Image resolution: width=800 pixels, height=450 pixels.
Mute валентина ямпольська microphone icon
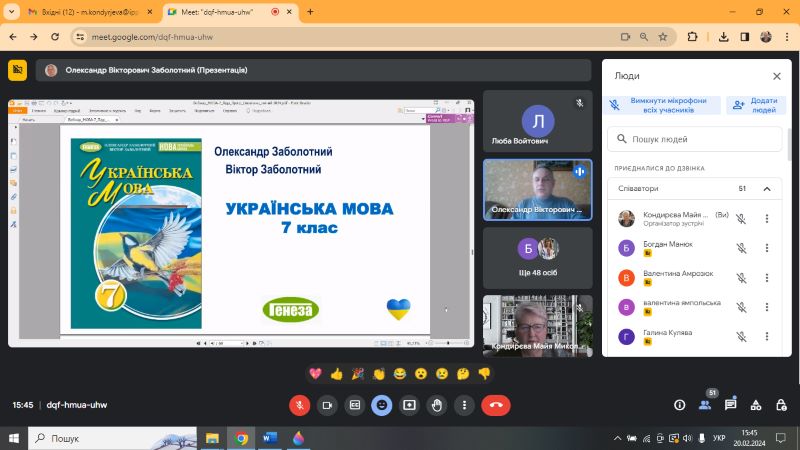click(741, 307)
